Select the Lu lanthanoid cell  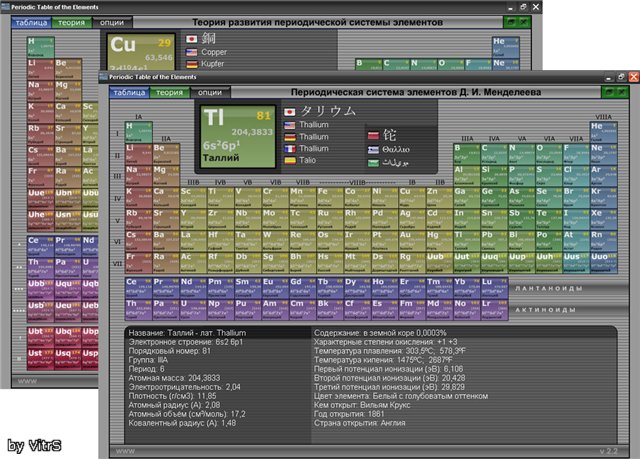[x=494, y=288]
